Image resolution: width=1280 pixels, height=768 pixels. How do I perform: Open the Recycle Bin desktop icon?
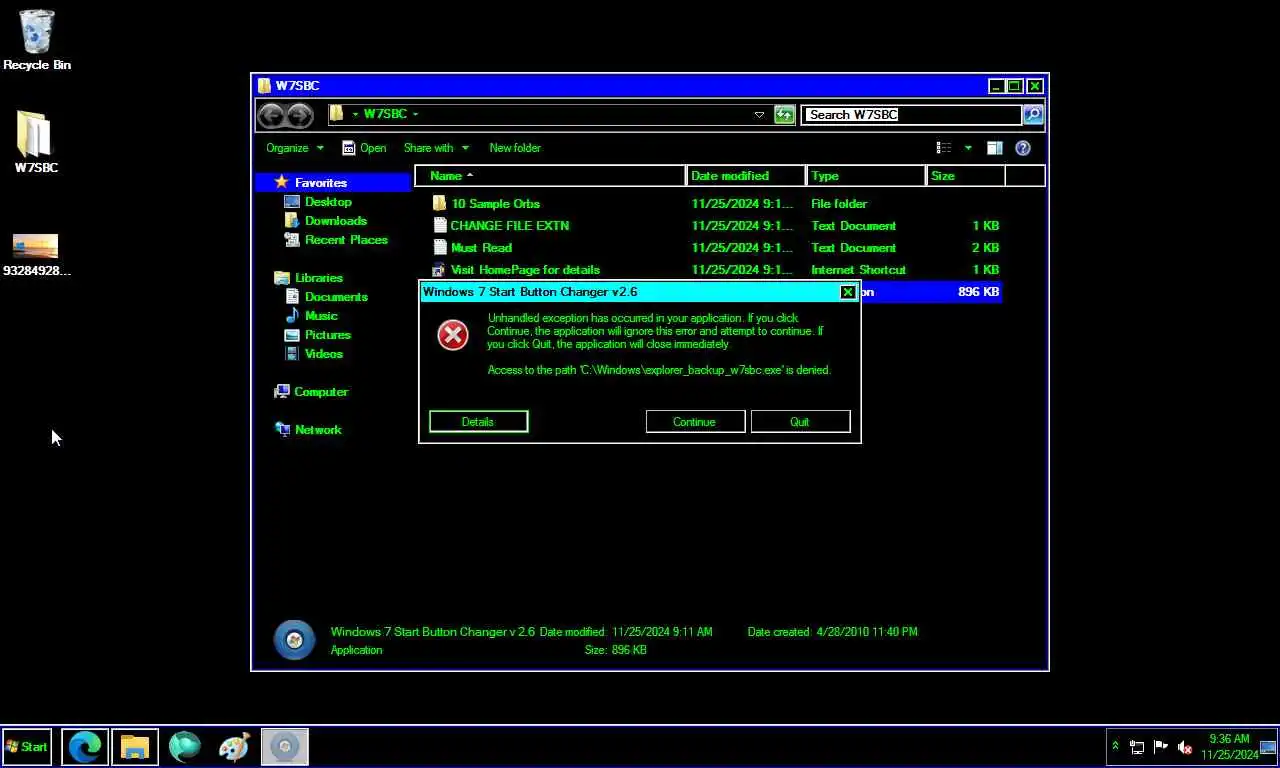pos(37,33)
